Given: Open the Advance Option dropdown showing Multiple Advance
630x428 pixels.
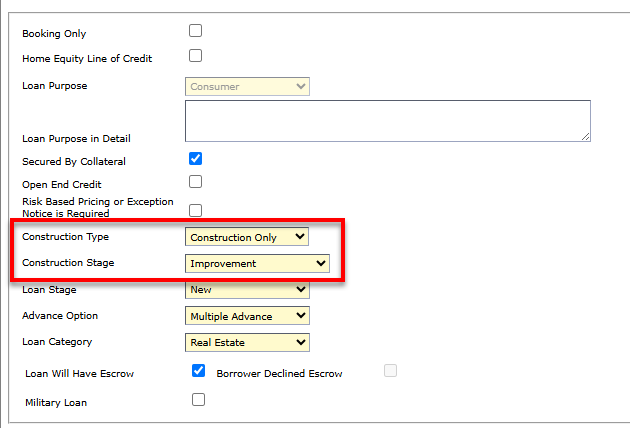Looking at the screenshot, I should pyautogui.click(x=247, y=316).
